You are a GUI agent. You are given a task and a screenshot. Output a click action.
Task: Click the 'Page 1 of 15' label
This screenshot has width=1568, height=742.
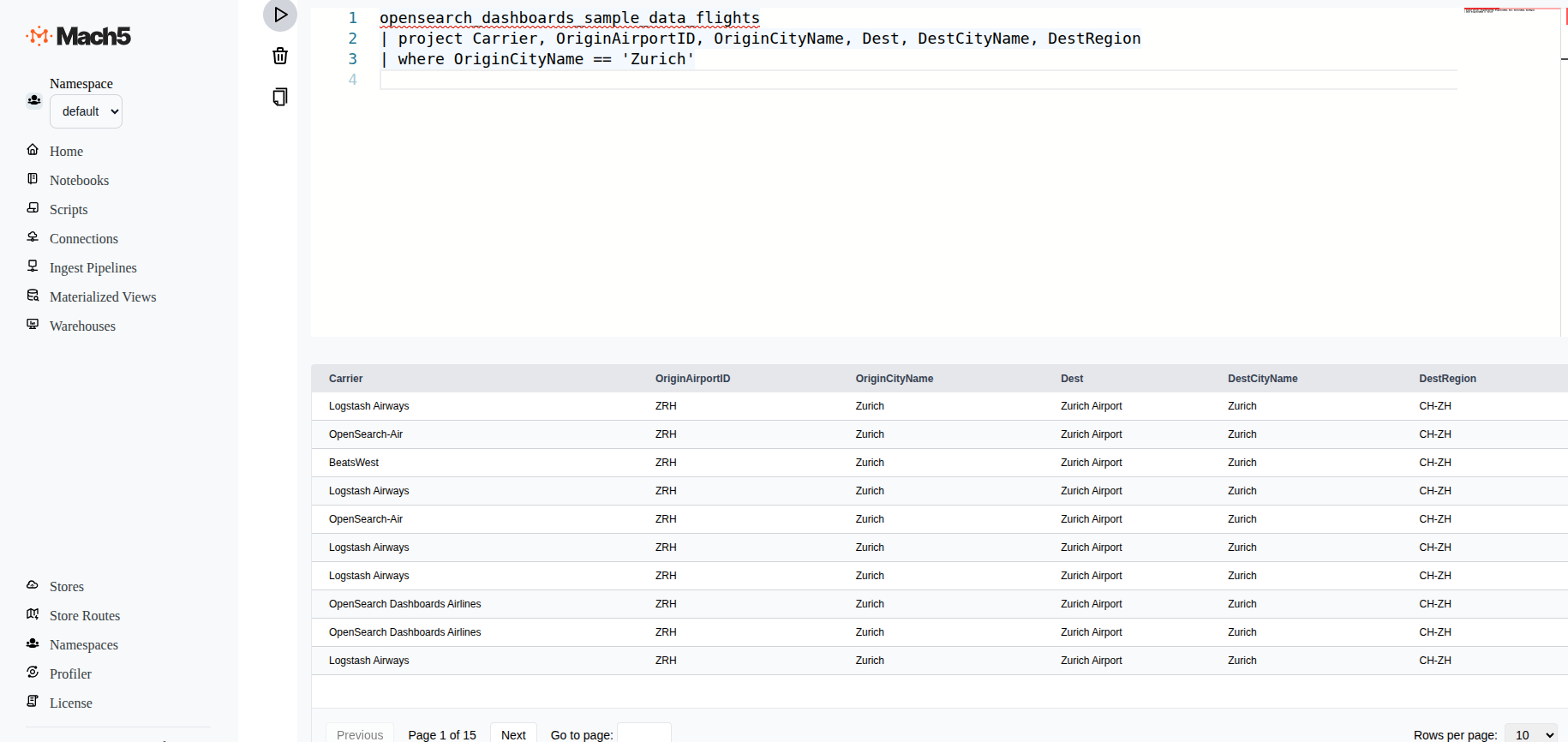[442, 735]
